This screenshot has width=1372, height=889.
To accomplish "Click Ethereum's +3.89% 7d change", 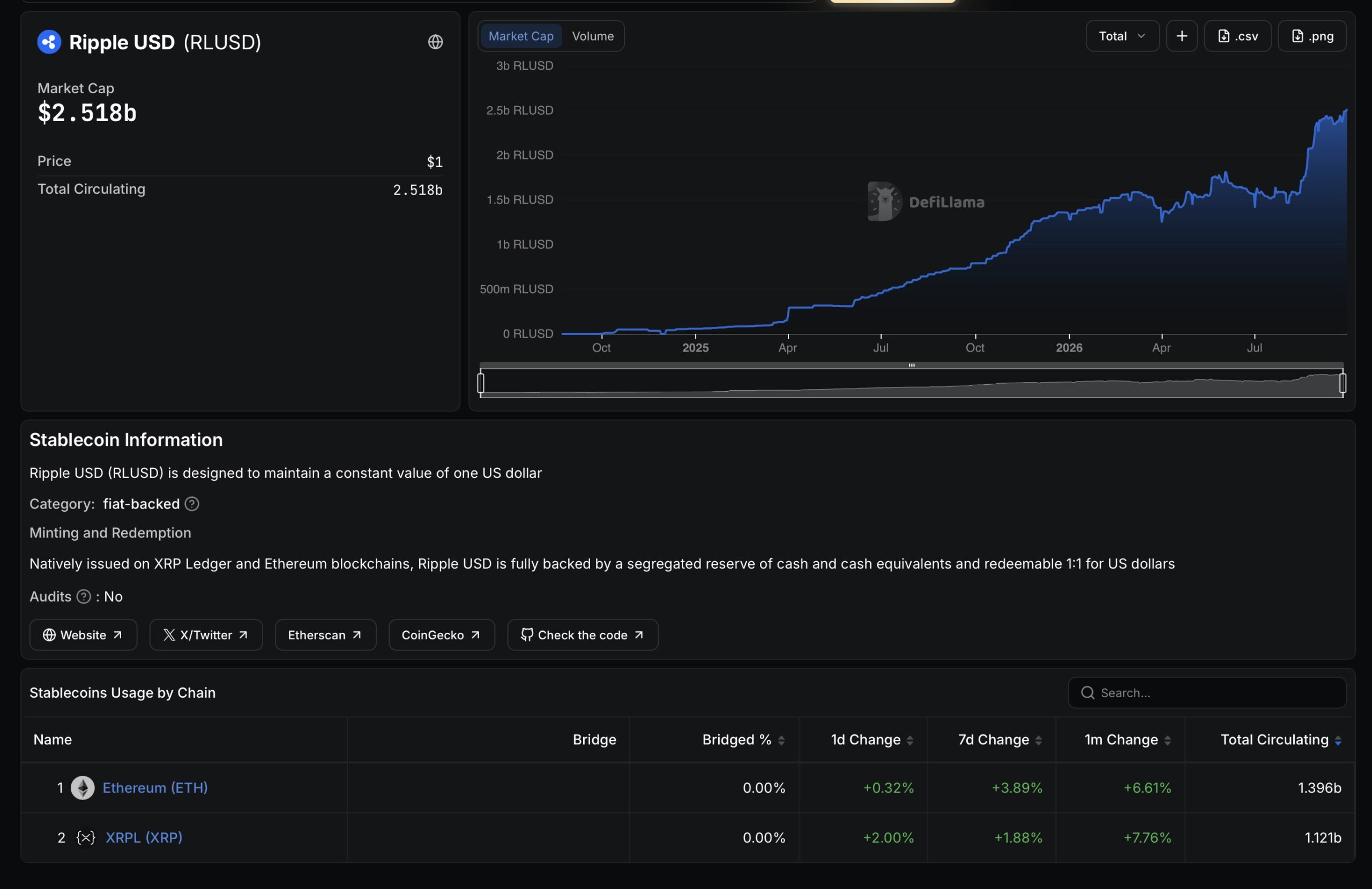I will tap(1017, 788).
